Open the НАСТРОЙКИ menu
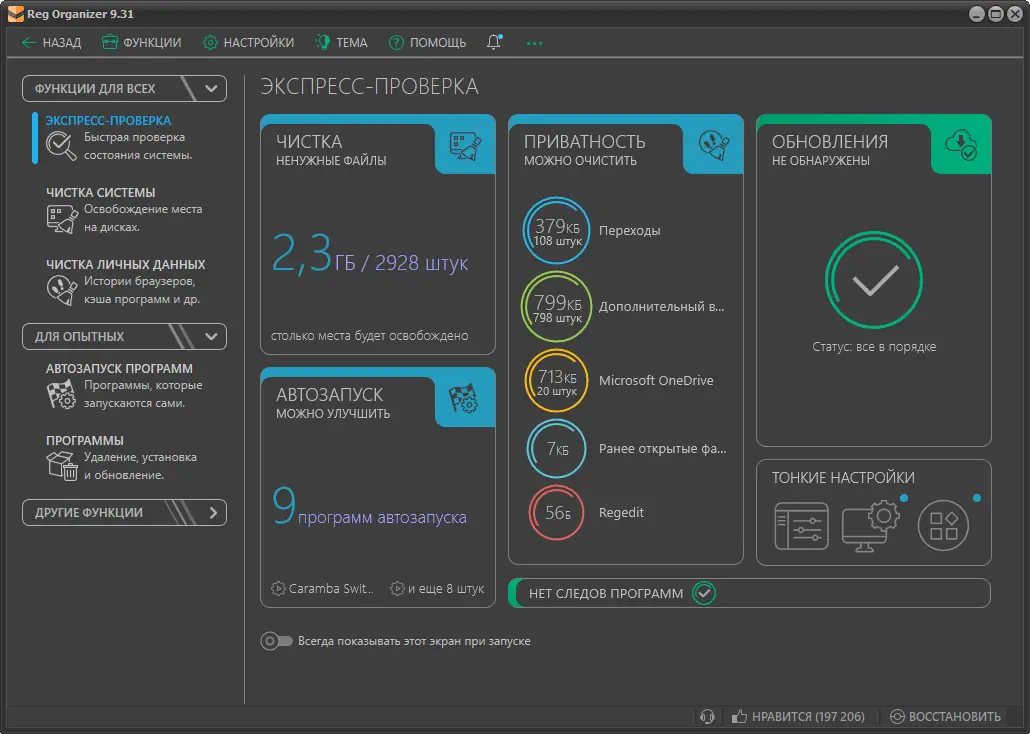The width and height of the screenshot is (1030, 734). (248, 43)
